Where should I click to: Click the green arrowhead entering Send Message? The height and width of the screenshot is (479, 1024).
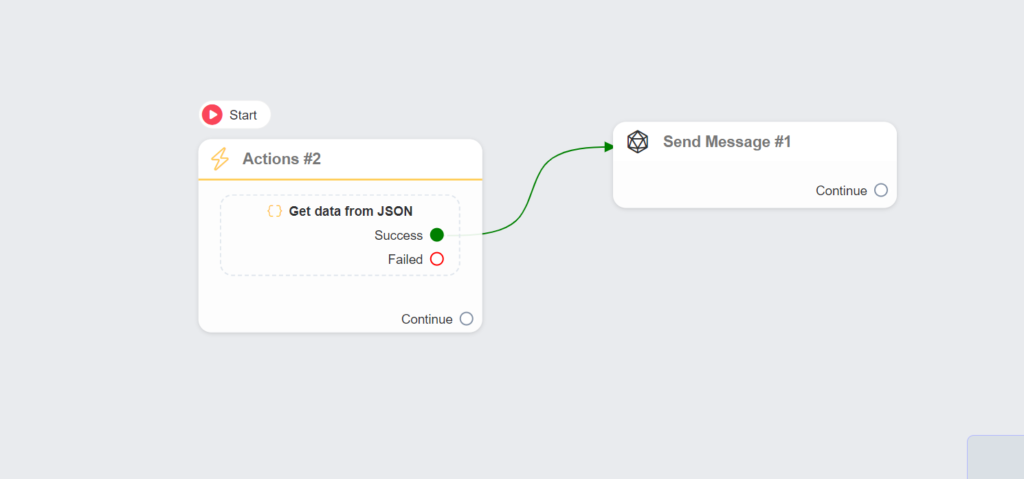click(x=607, y=147)
